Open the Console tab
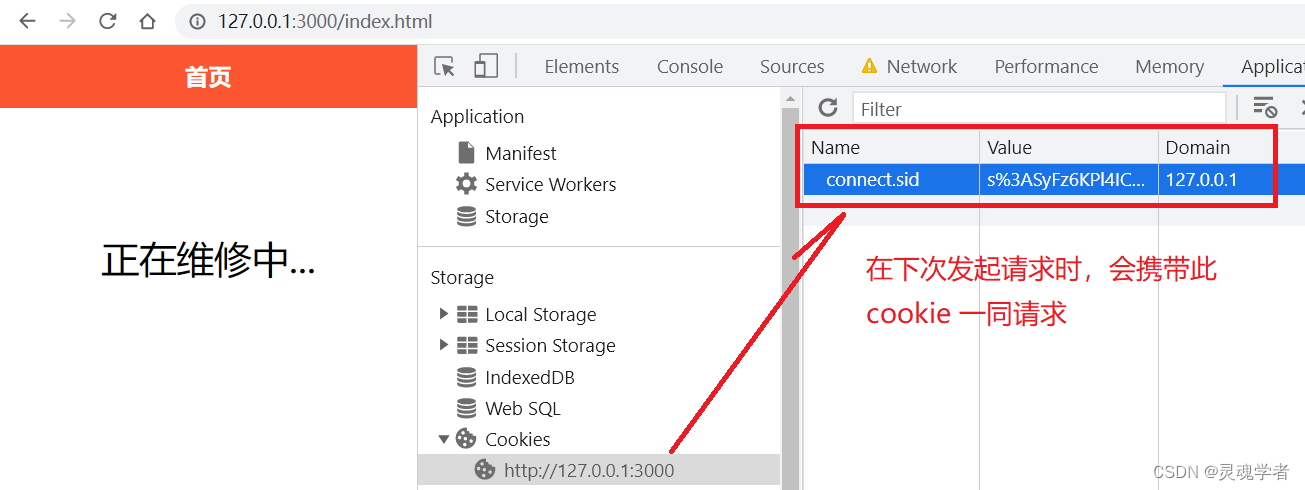 pyautogui.click(x=689, y=66)
